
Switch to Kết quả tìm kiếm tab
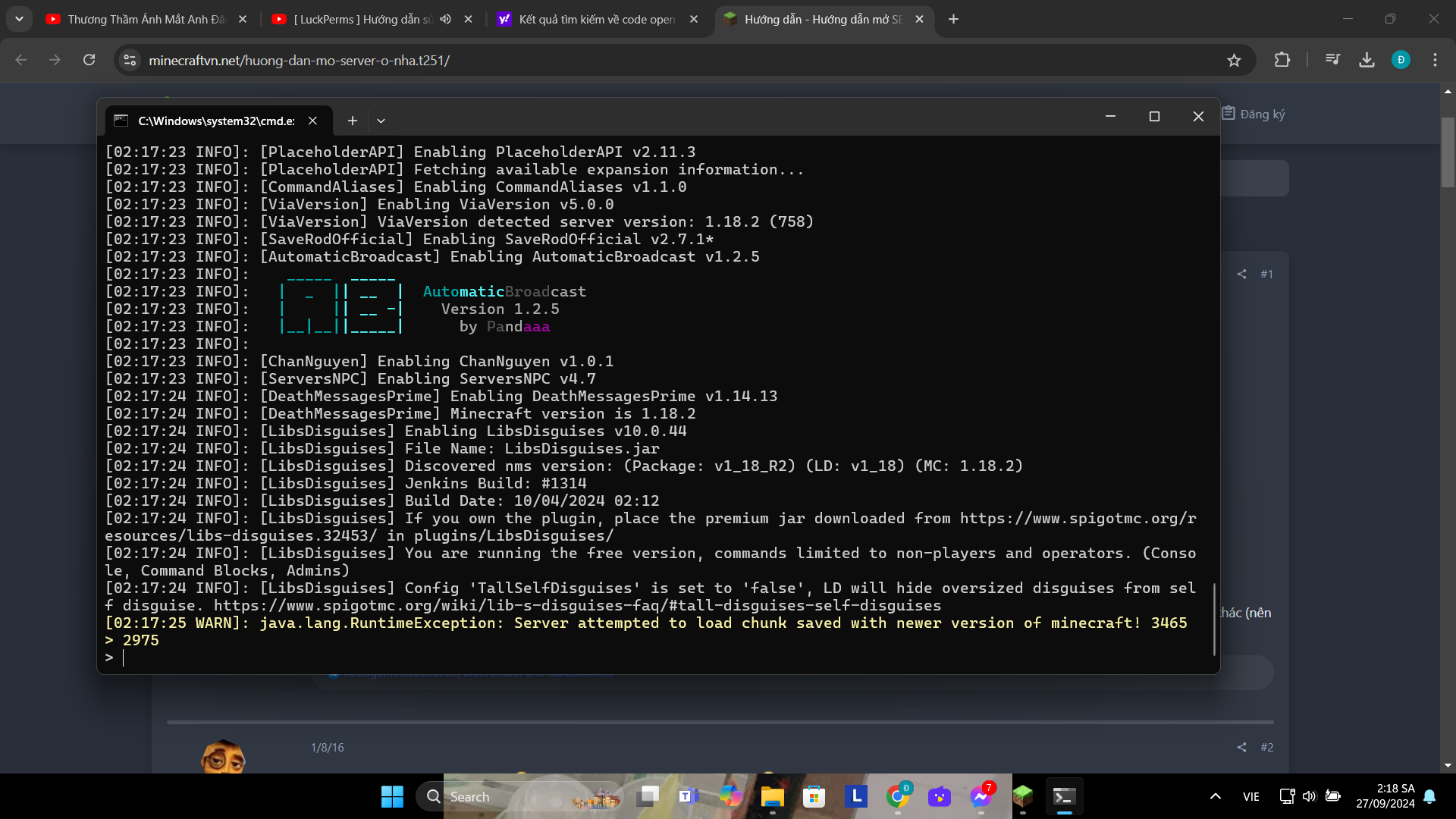coord(595,19)
